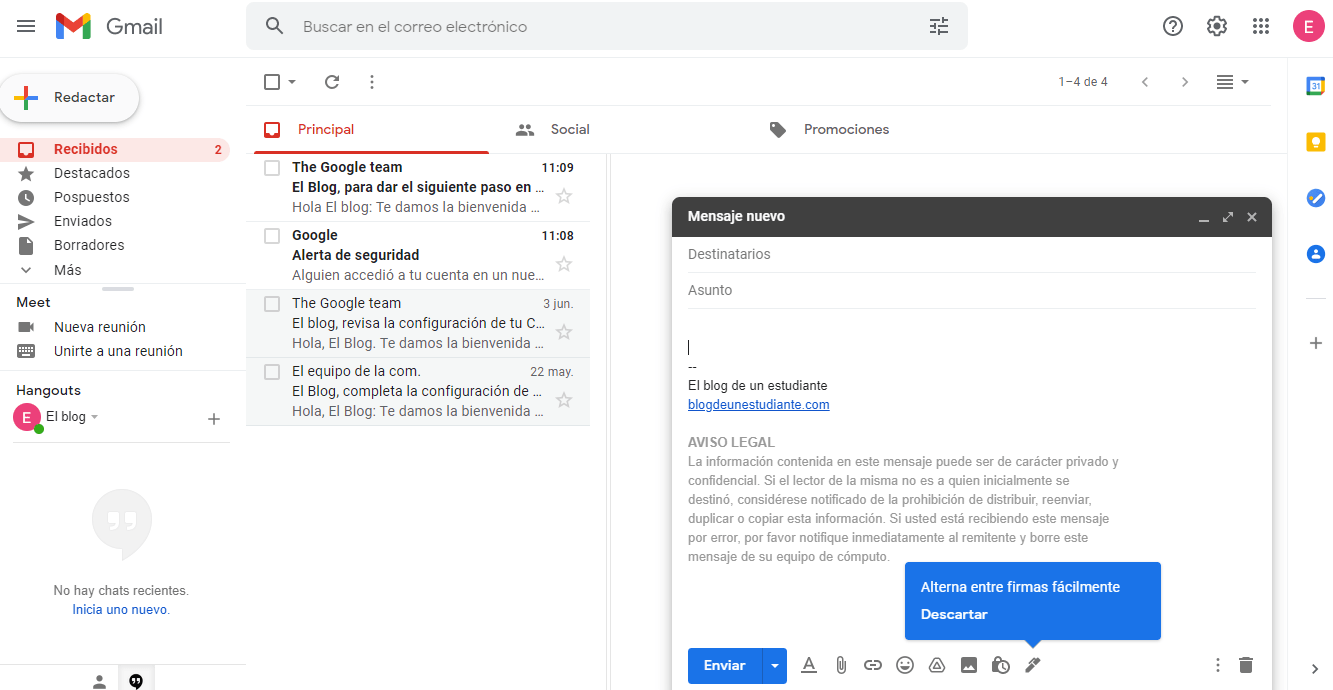
Task: Open Google Keep from the side panel
Action: (1316, 142)
